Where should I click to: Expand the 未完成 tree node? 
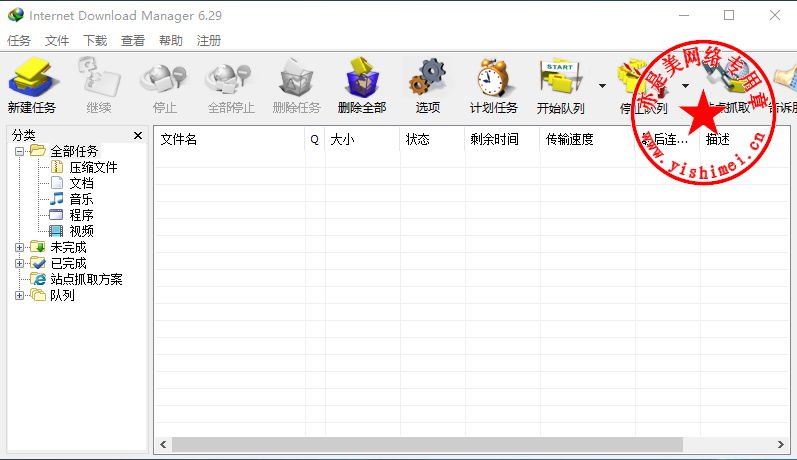[19, 248]
